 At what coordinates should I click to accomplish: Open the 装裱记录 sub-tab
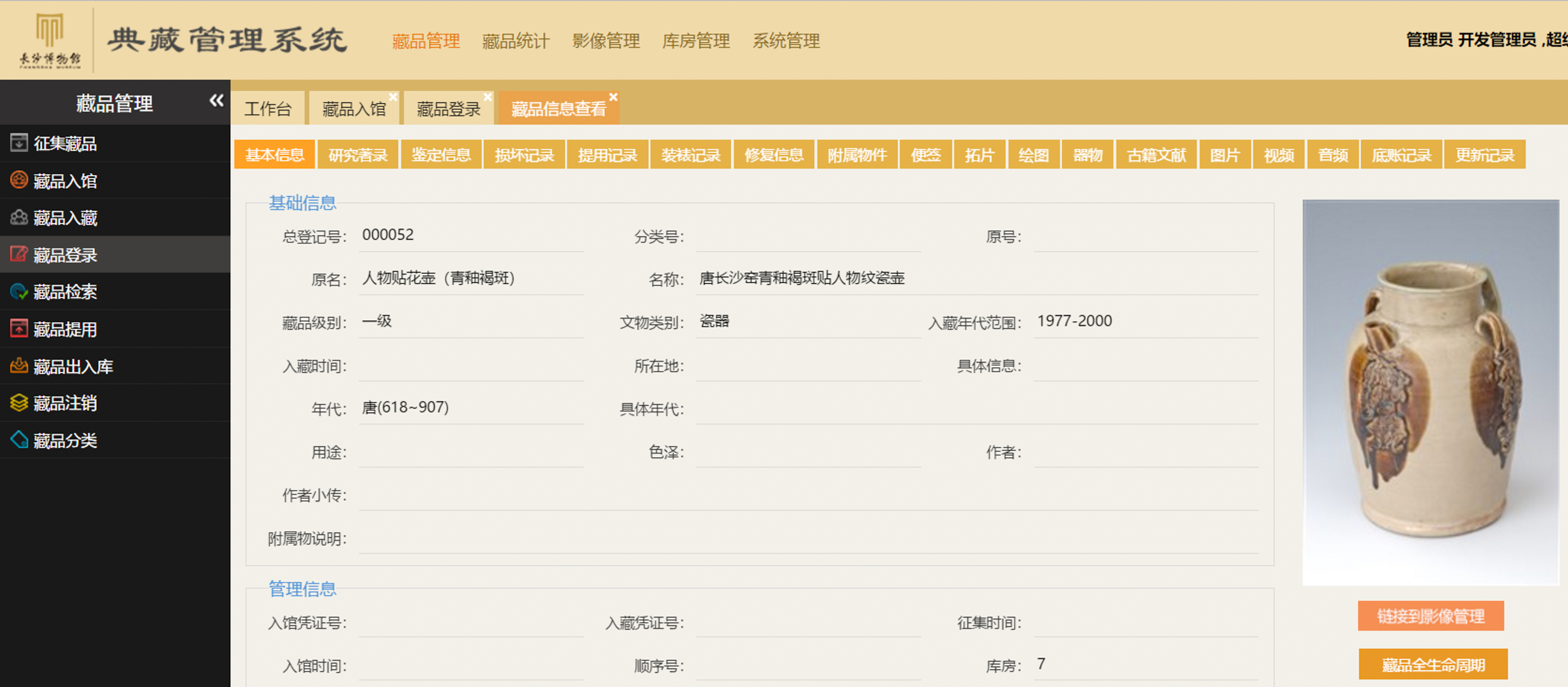coord(691,155)
